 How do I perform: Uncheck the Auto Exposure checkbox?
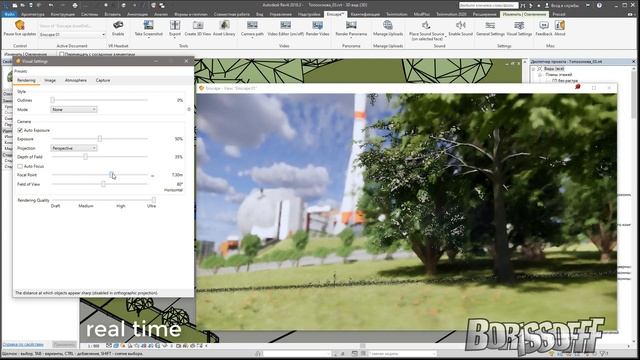tap(20, 130)
